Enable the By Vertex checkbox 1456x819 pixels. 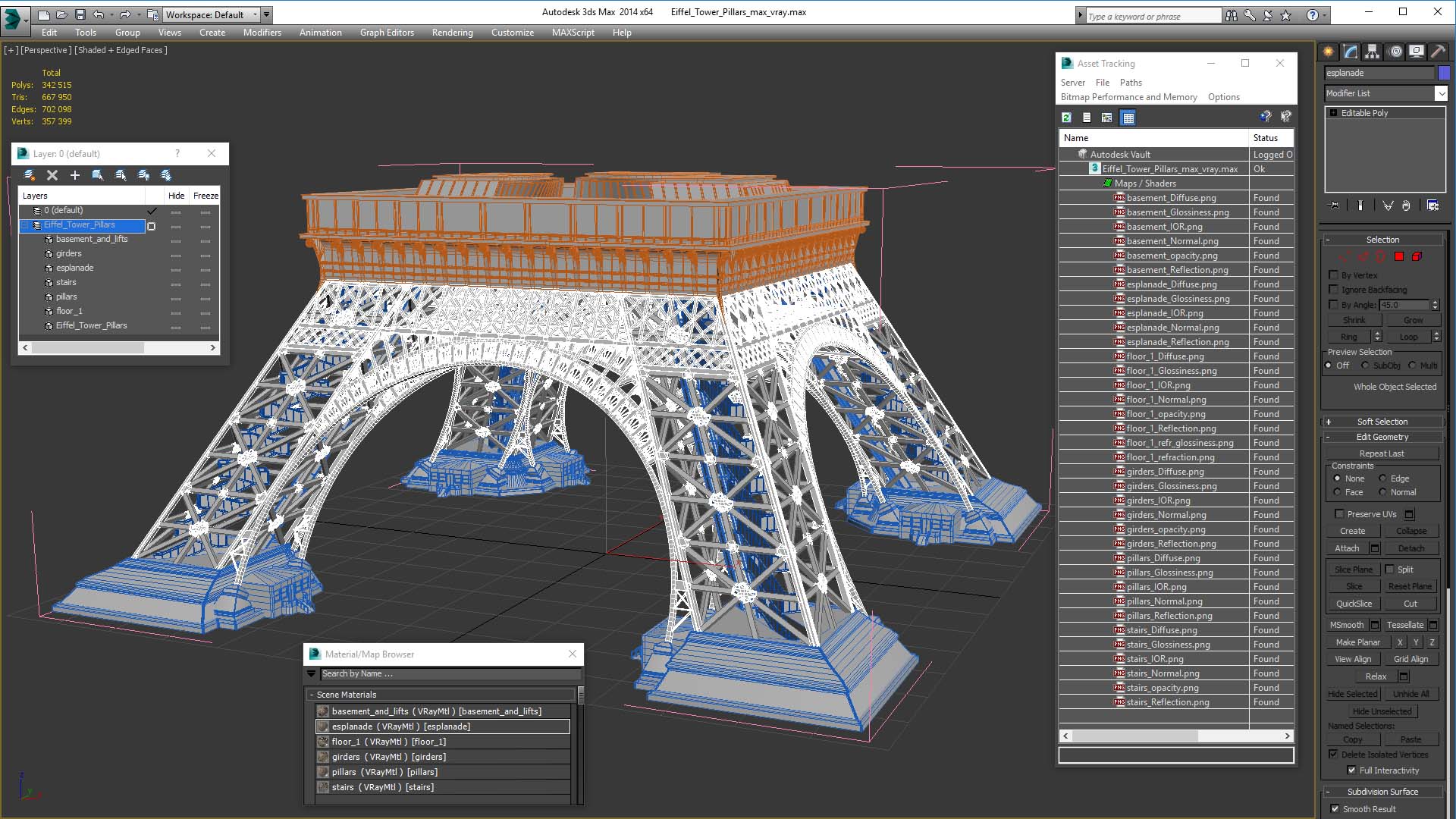1334,275
